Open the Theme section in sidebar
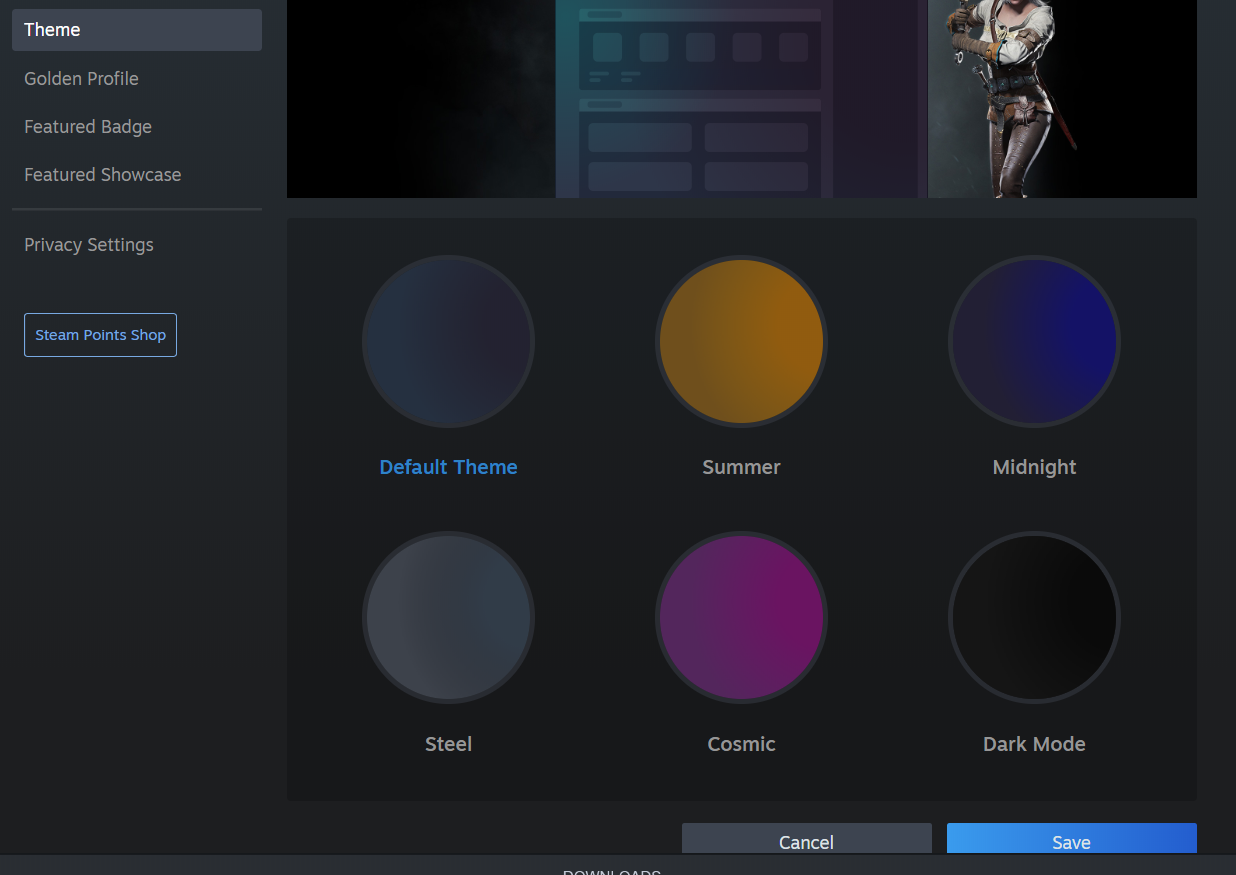Screen dimensions: 1236x875 click(136, 30)
